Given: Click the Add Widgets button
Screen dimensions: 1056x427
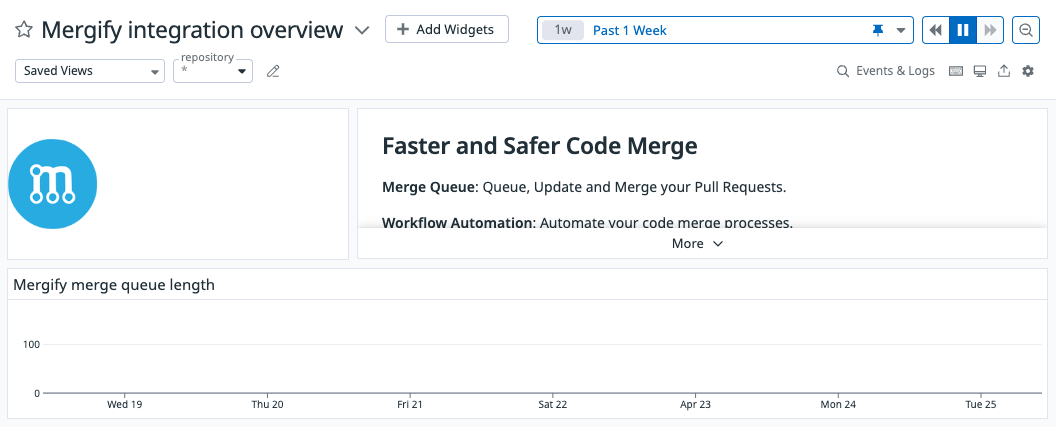Looking at the screenshot, I should tap(447, 30).
